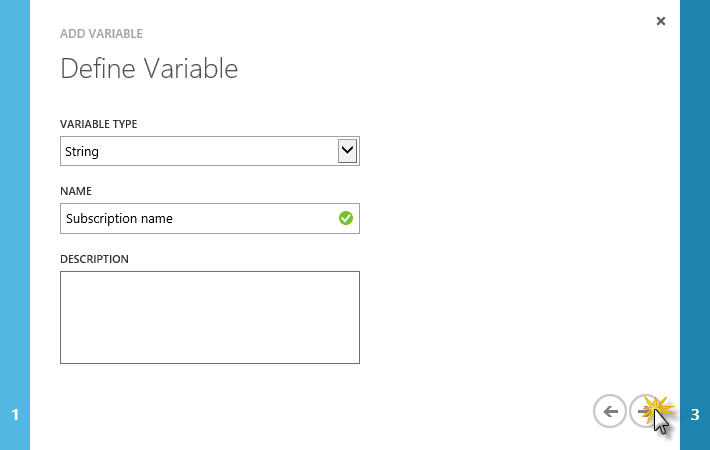Click the next step arrow button
The width and height of the screenshot is (710, 450).
(645, 410)
